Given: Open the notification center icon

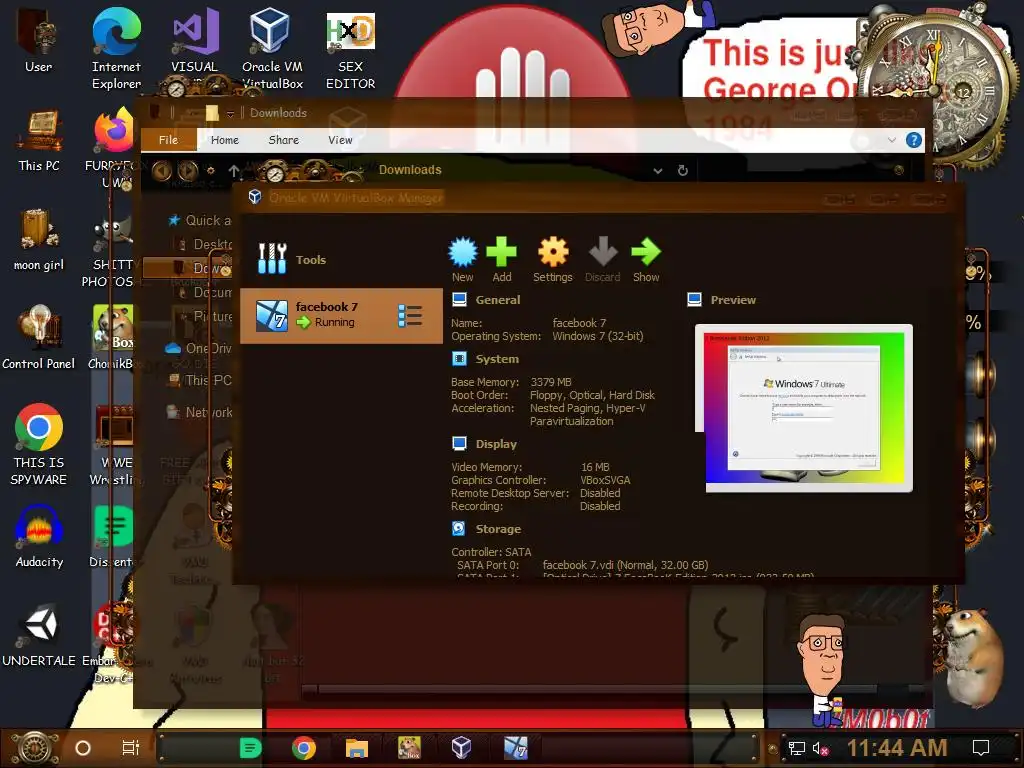Looking at the screenshot, I should [980, 748].
